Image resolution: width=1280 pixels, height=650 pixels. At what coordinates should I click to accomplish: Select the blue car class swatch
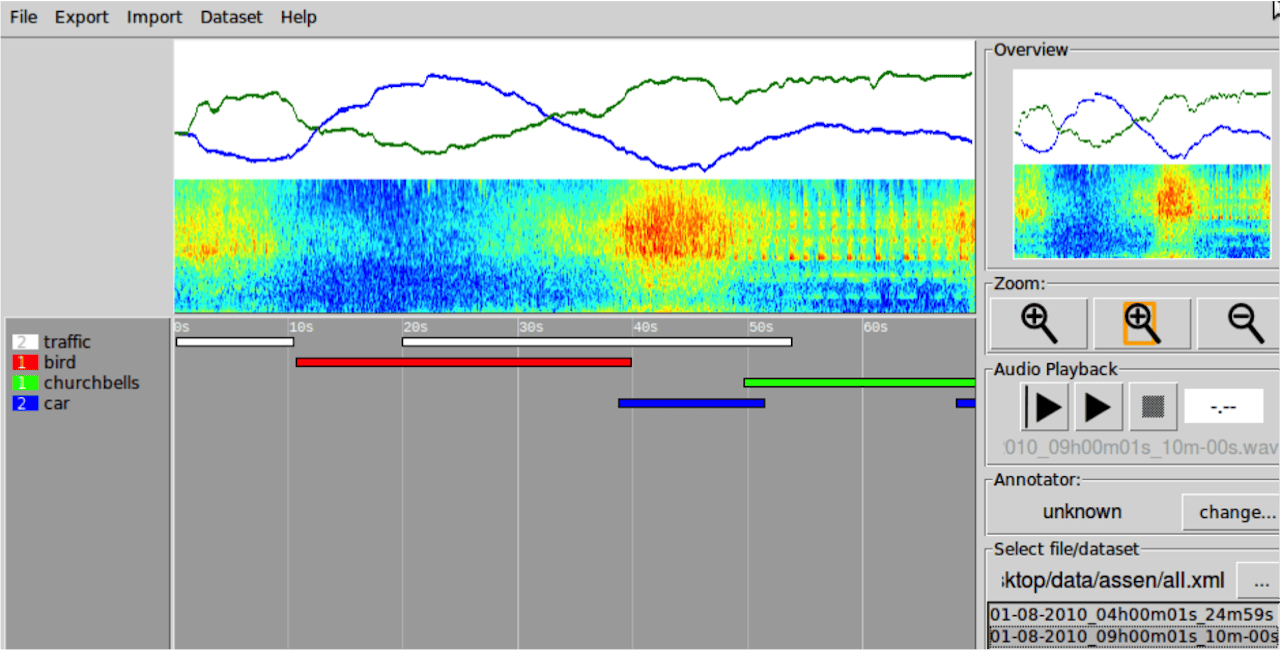[x=25, y=404]
